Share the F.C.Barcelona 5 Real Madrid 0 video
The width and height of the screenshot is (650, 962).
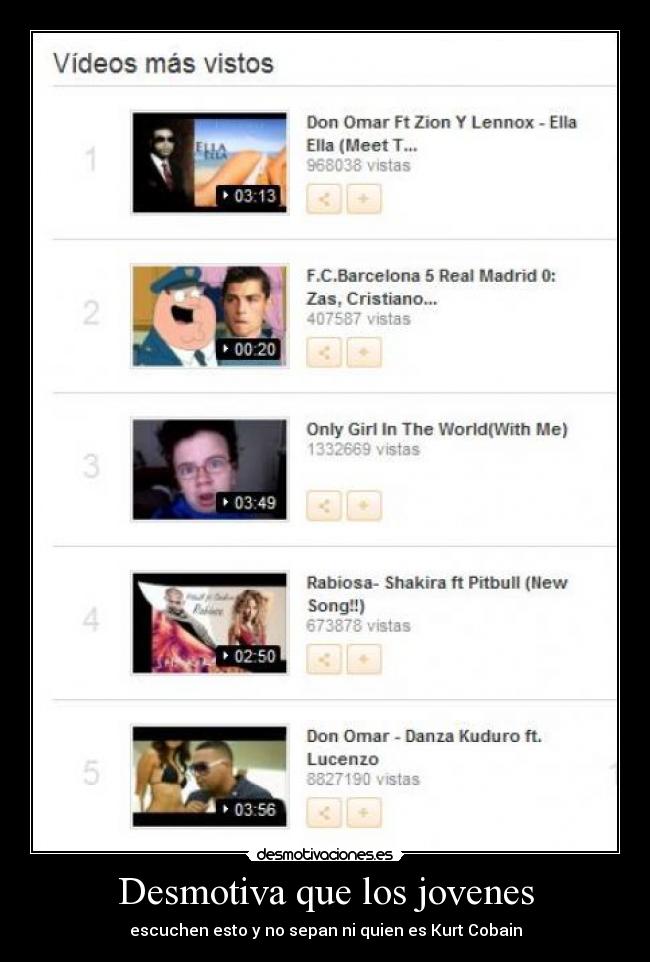(x=323, y=352)
